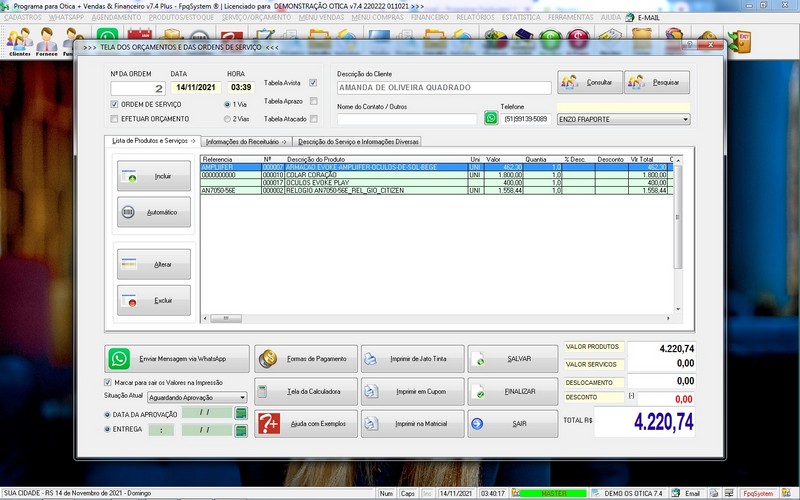The image size is (800, 500).
Task: Select the COLAR CORAÇÃO row
Action: pos(437,175)
